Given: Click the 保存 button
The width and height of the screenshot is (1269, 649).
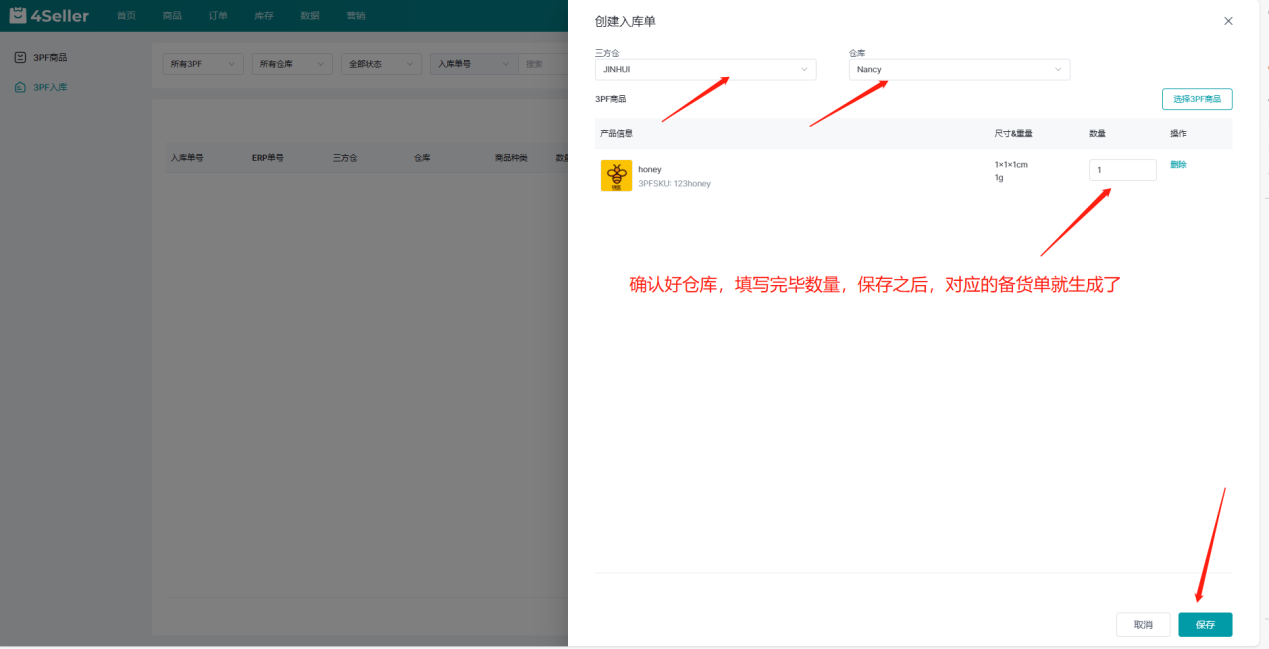Looking at the screenshot, I should coord(1205,624).
